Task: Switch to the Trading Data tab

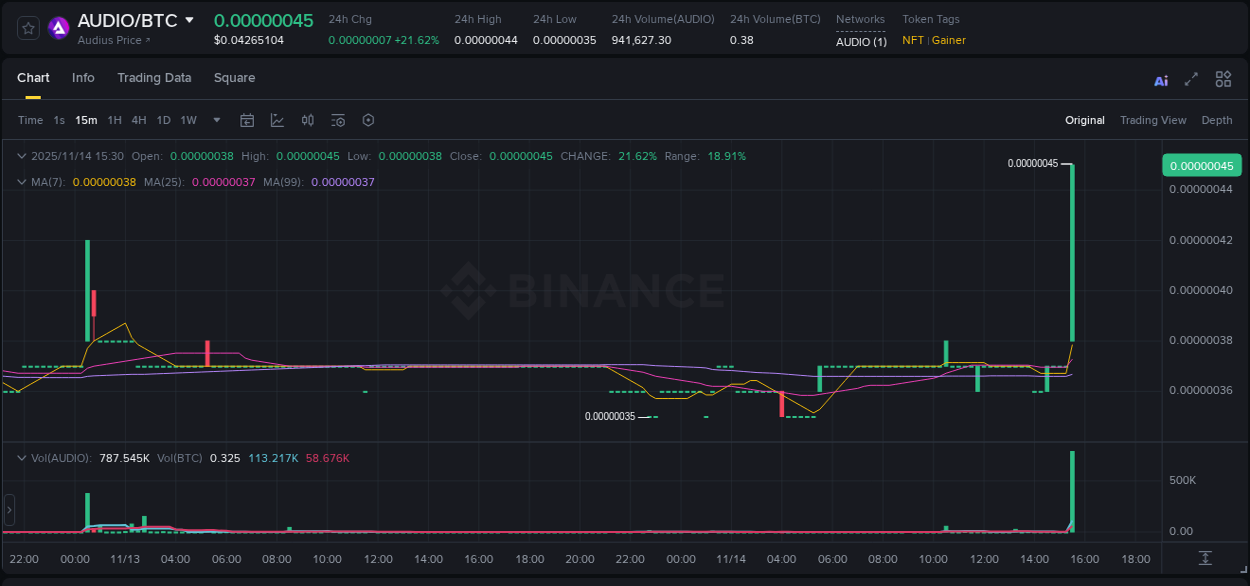Action: [x=154, y=78]
